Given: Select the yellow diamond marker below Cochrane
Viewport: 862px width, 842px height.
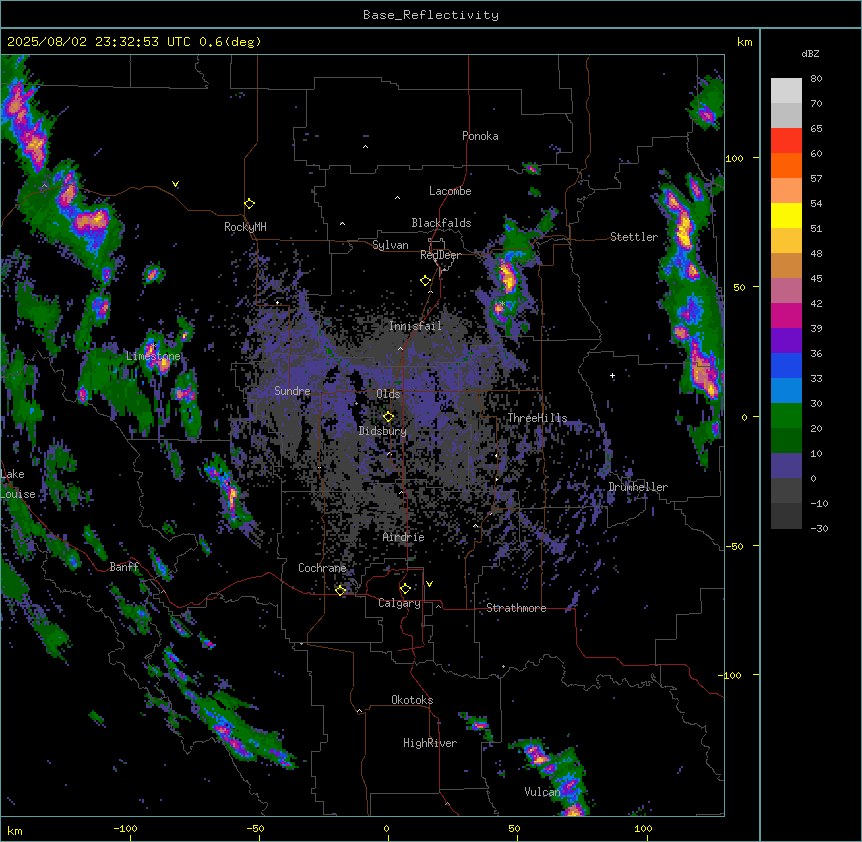Looking at the screenshot, I should pyautogui.click(x=341, y=590).
